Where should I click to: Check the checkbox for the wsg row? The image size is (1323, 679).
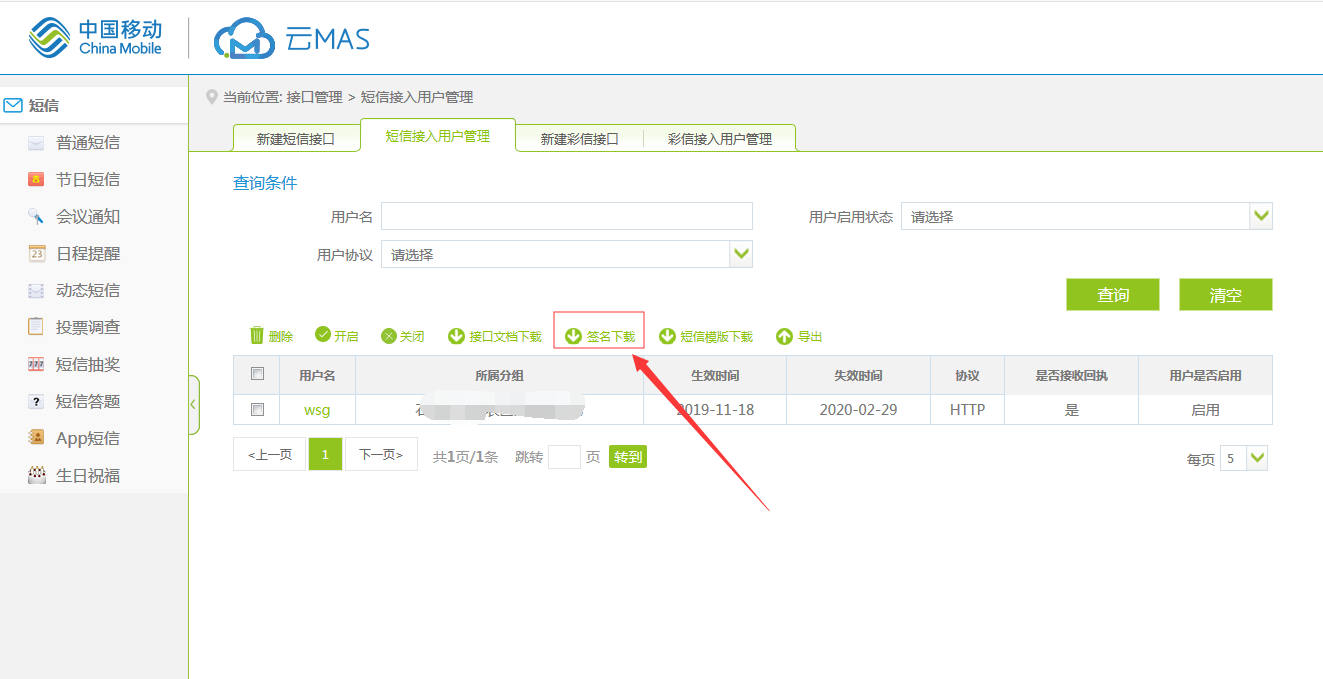pyautogui.click(x=258, y=410)
